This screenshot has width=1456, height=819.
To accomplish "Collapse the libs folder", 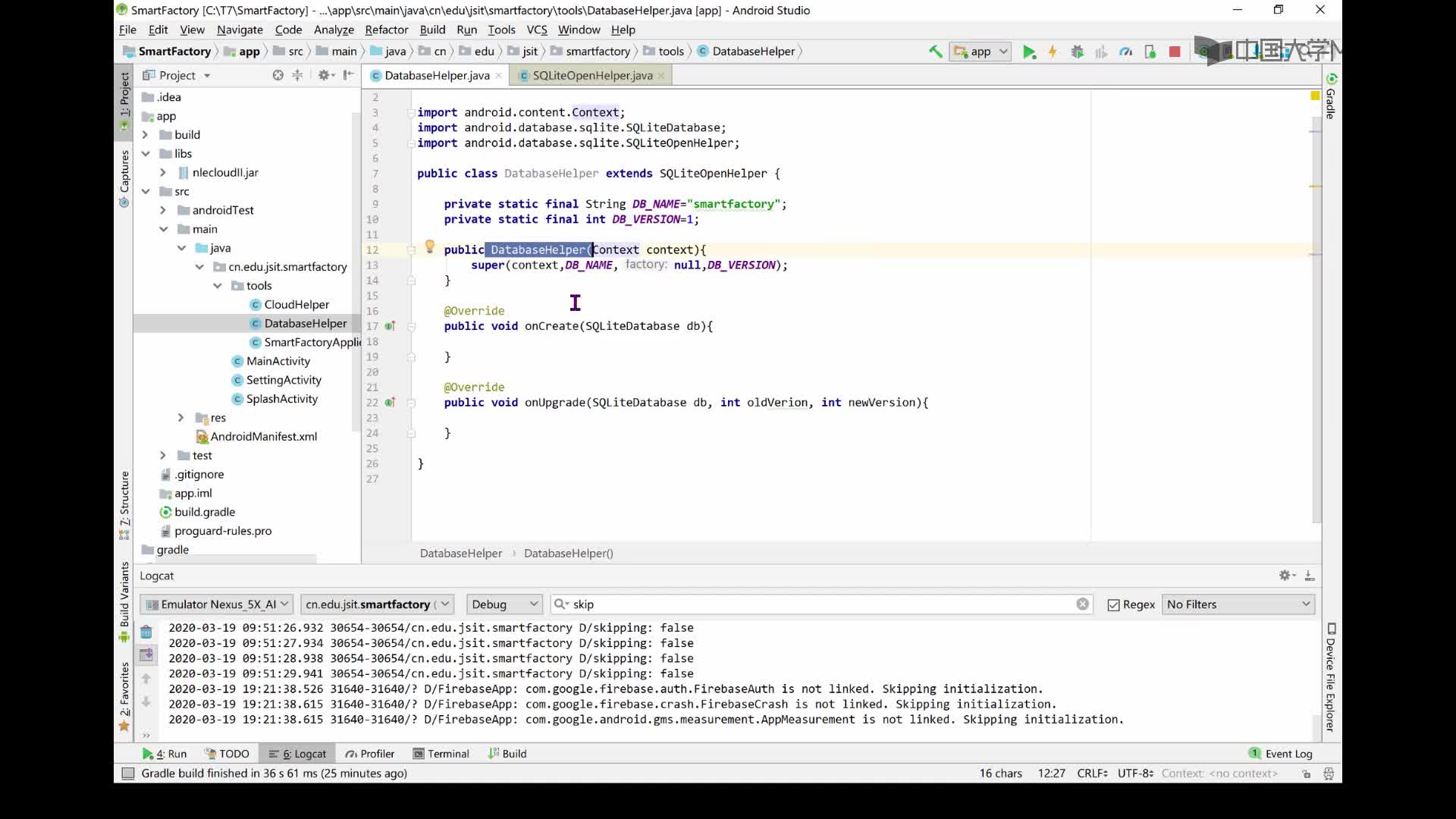I will click(145, 154).
